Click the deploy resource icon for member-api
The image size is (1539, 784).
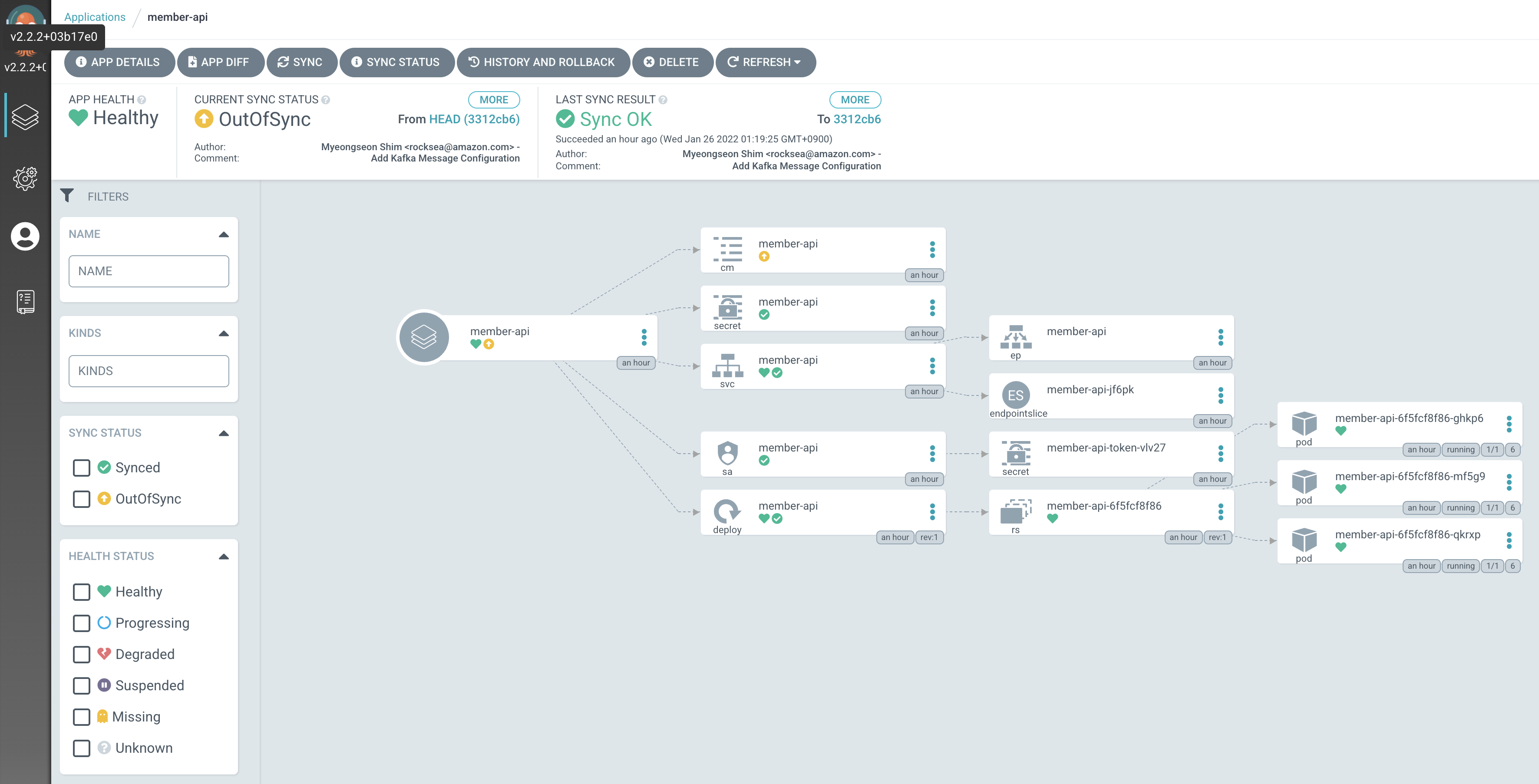727,511
